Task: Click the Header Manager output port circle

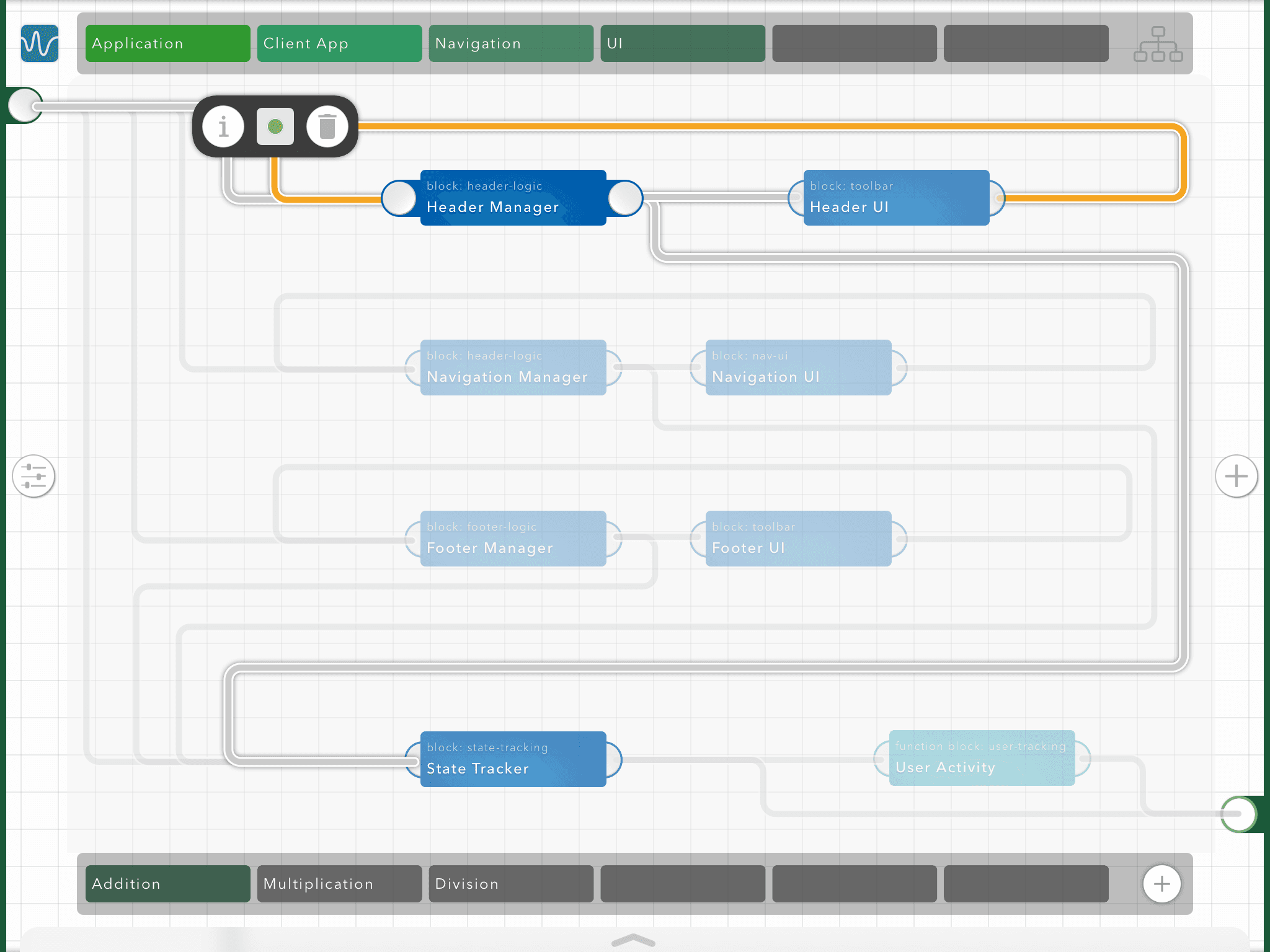Action: (x=625, y=198)
